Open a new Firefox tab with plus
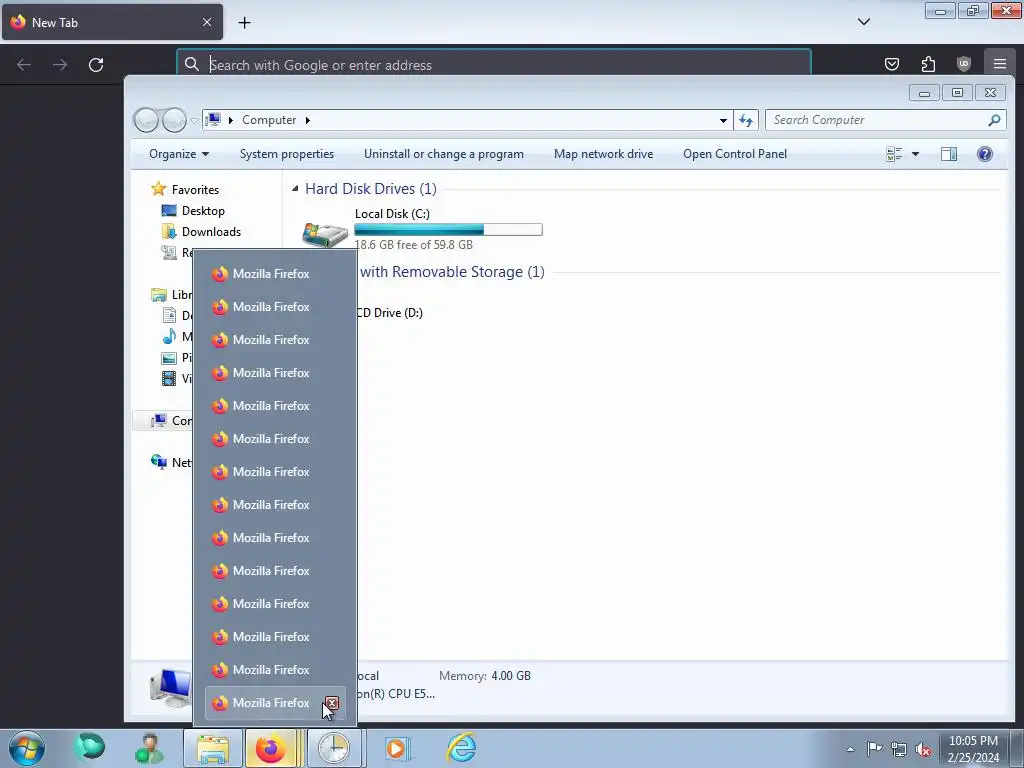 [244, 23]
